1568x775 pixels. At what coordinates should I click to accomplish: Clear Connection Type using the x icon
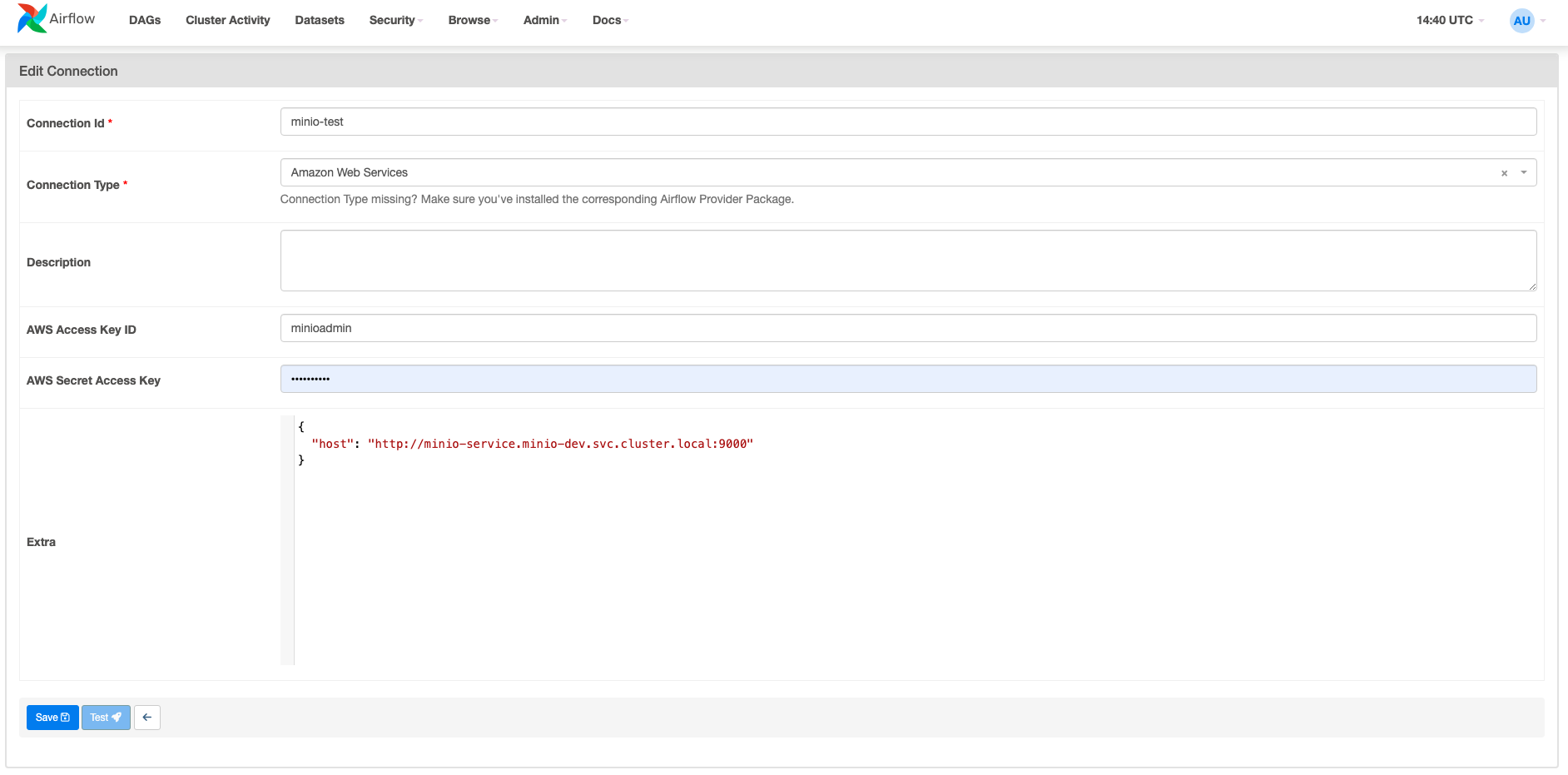point(1504,173)
